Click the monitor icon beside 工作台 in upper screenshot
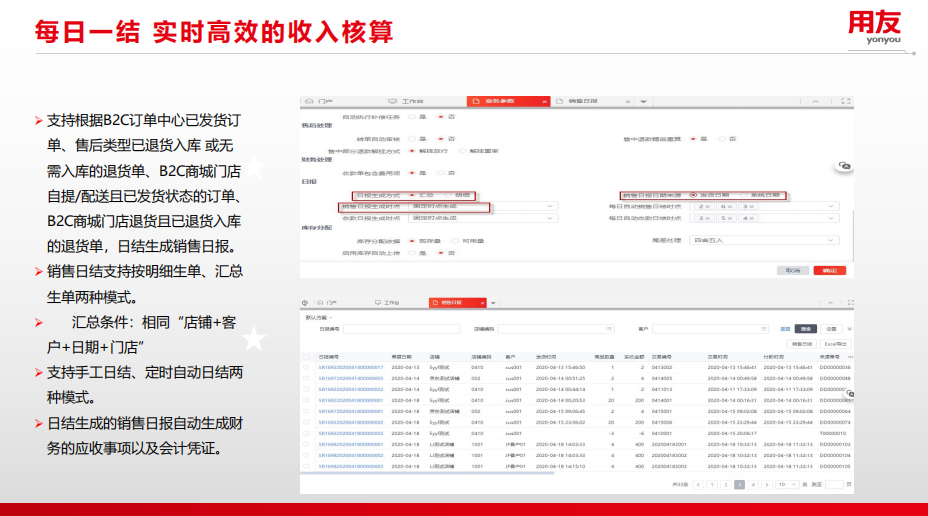The image size is (928, 516). (392, 101)
